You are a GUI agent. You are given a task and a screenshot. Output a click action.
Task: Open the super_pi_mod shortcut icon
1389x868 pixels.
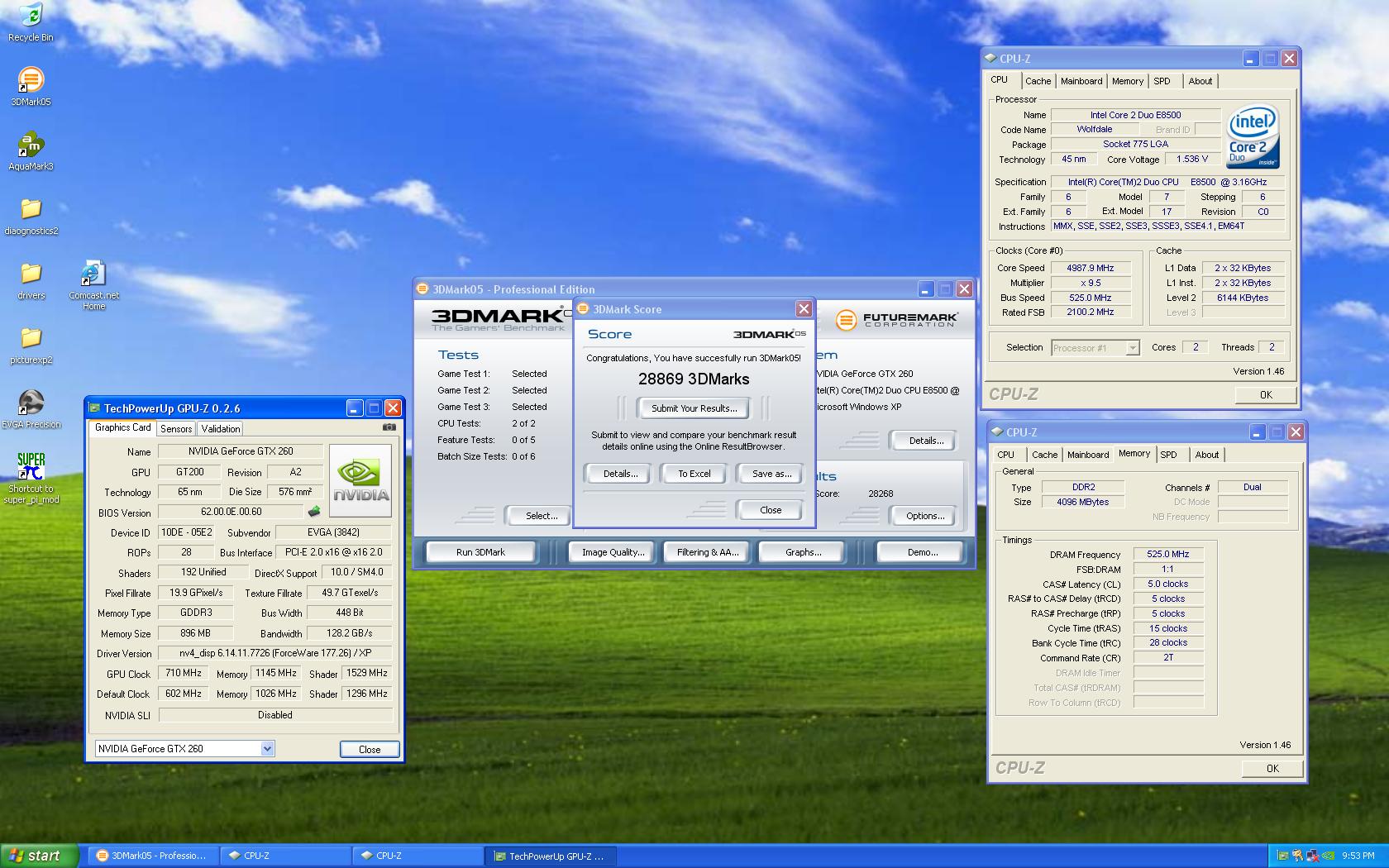click(31, 478)
